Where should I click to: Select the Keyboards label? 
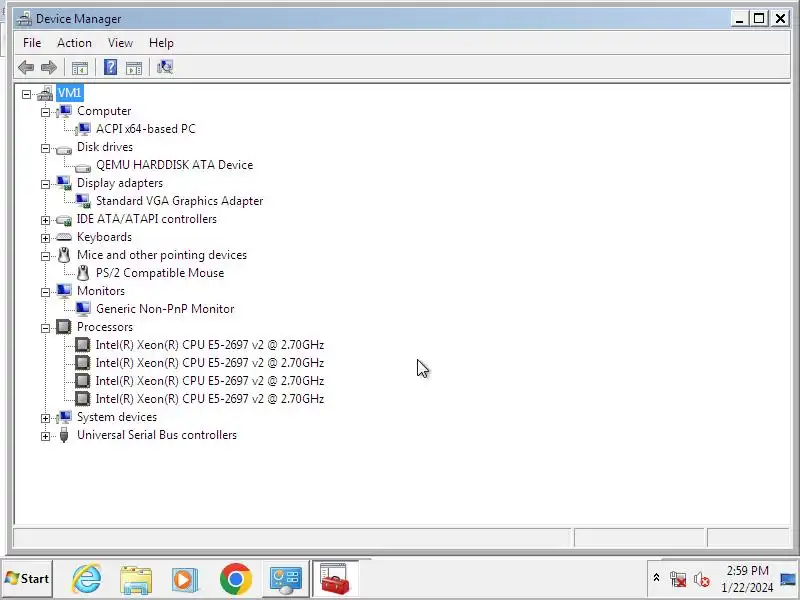104,237
